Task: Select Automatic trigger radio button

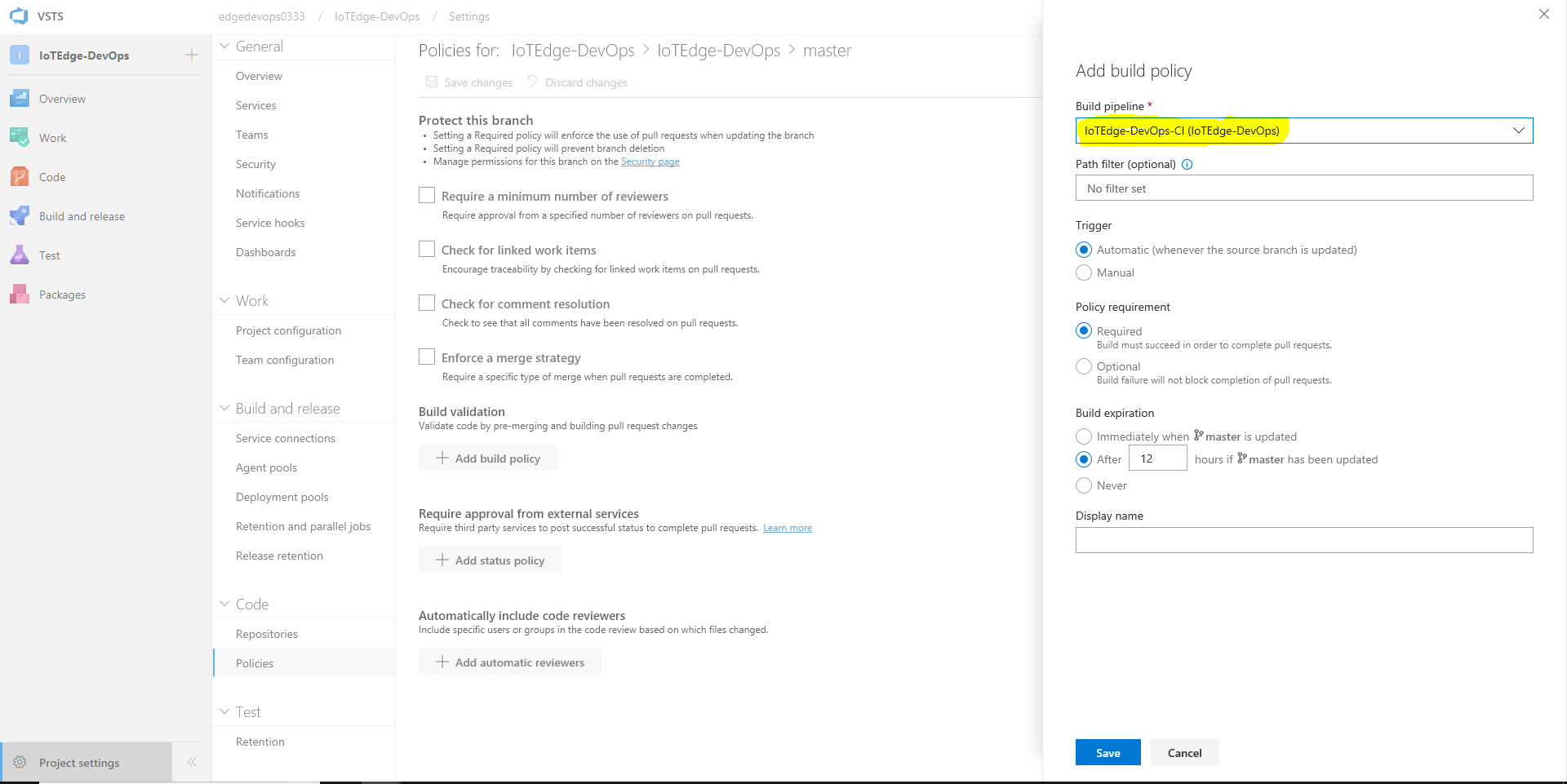Action: (1084, 250)
